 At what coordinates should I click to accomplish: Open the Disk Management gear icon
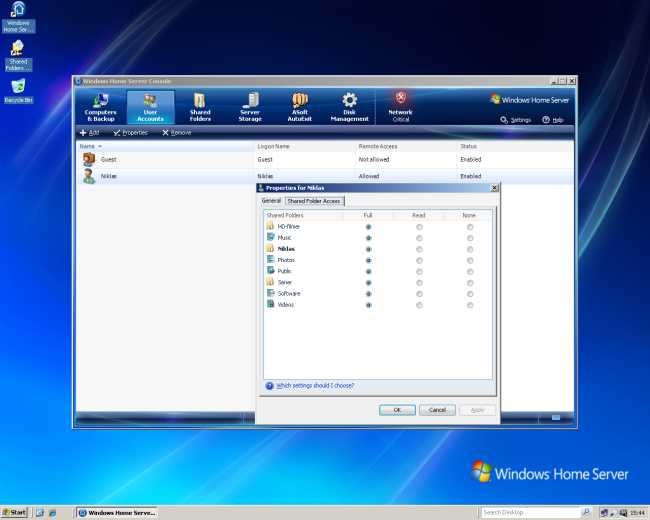click(x=349, y=100)
